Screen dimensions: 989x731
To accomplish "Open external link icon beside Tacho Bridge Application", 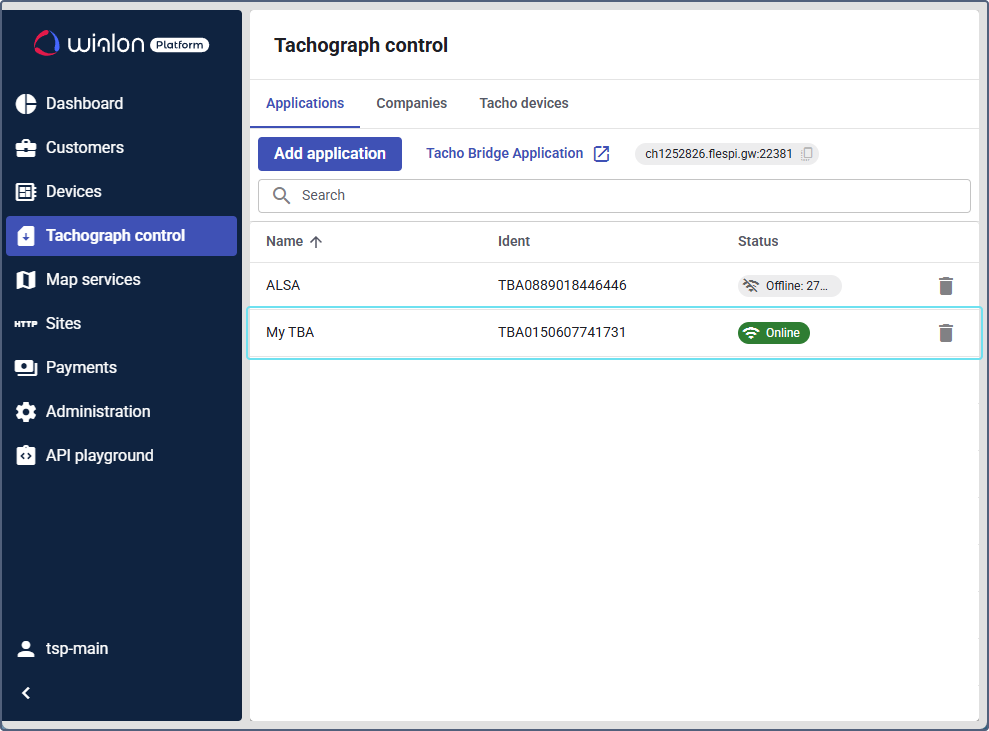I will [601, 154].
